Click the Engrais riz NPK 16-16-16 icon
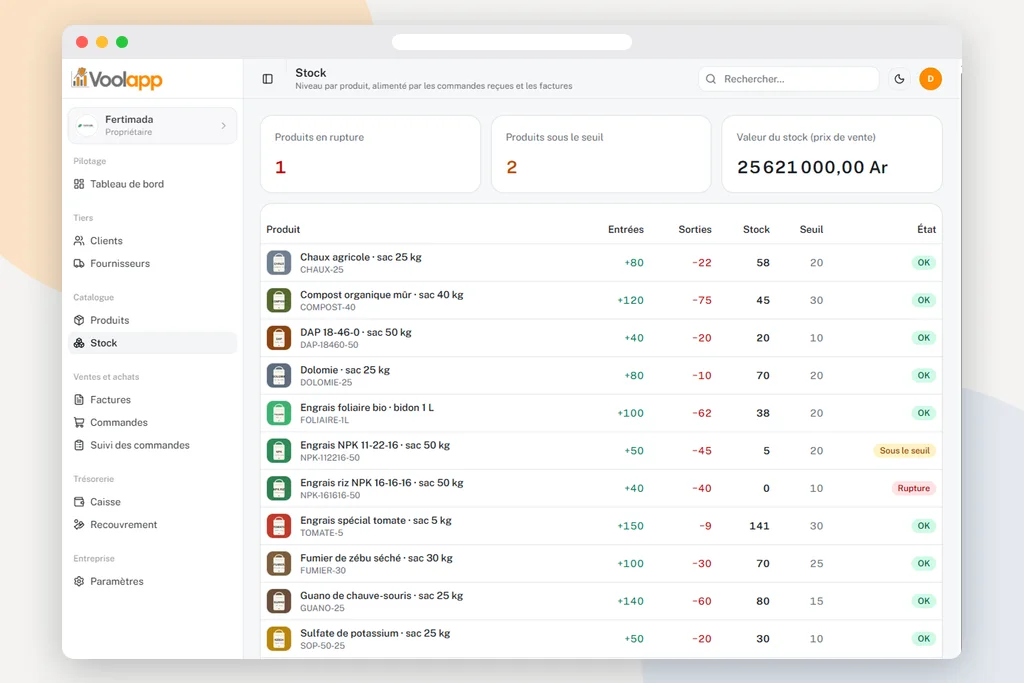The image size is (1024, 683). (279, 488)
